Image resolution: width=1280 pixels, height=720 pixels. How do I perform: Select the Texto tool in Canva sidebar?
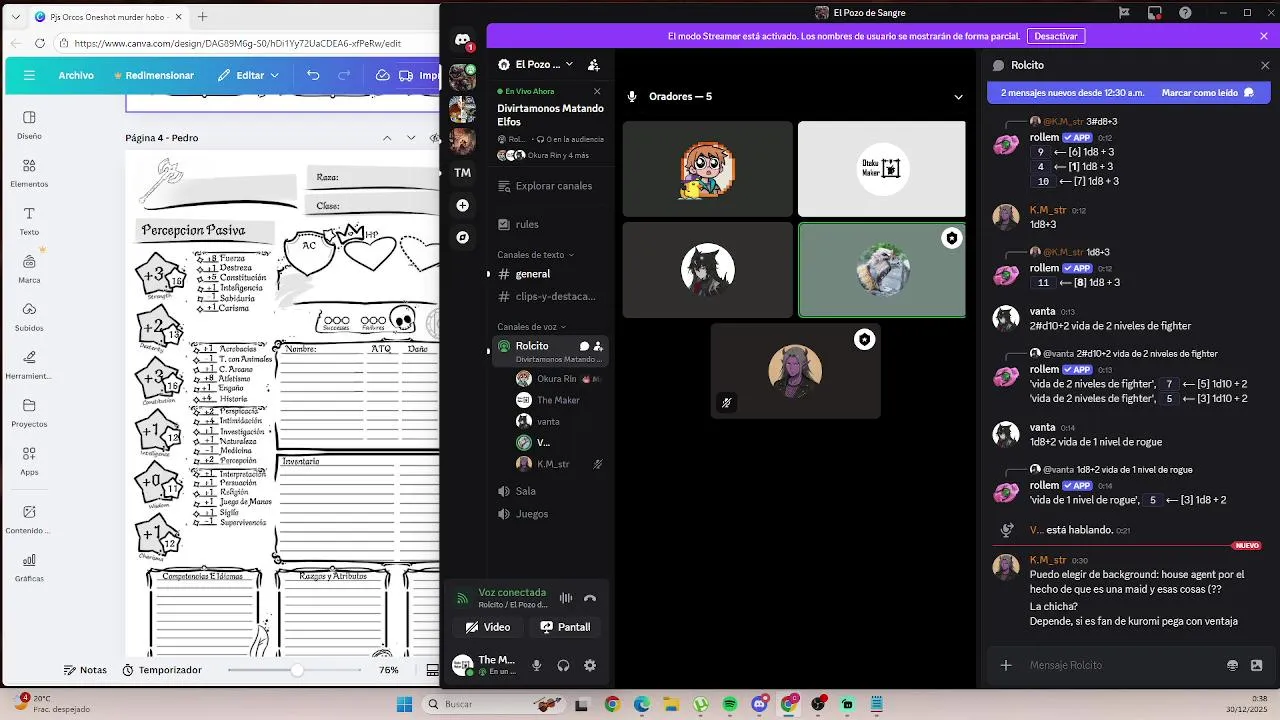point(29,220)
